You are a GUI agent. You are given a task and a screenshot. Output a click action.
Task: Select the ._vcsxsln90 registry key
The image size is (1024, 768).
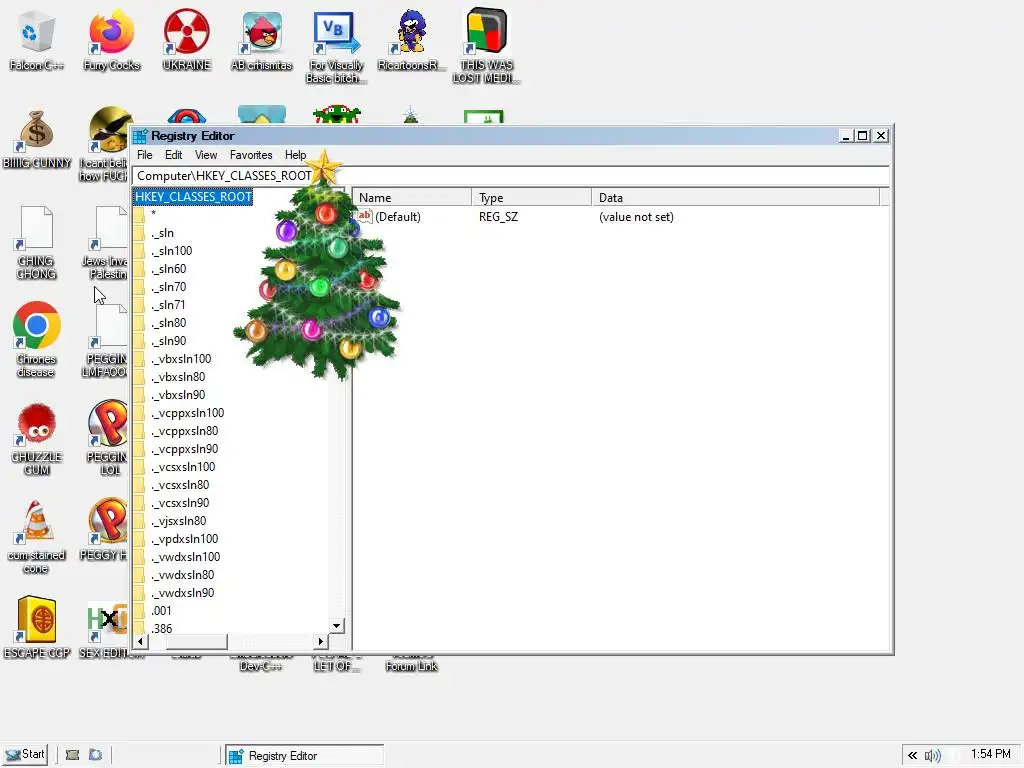180,503
